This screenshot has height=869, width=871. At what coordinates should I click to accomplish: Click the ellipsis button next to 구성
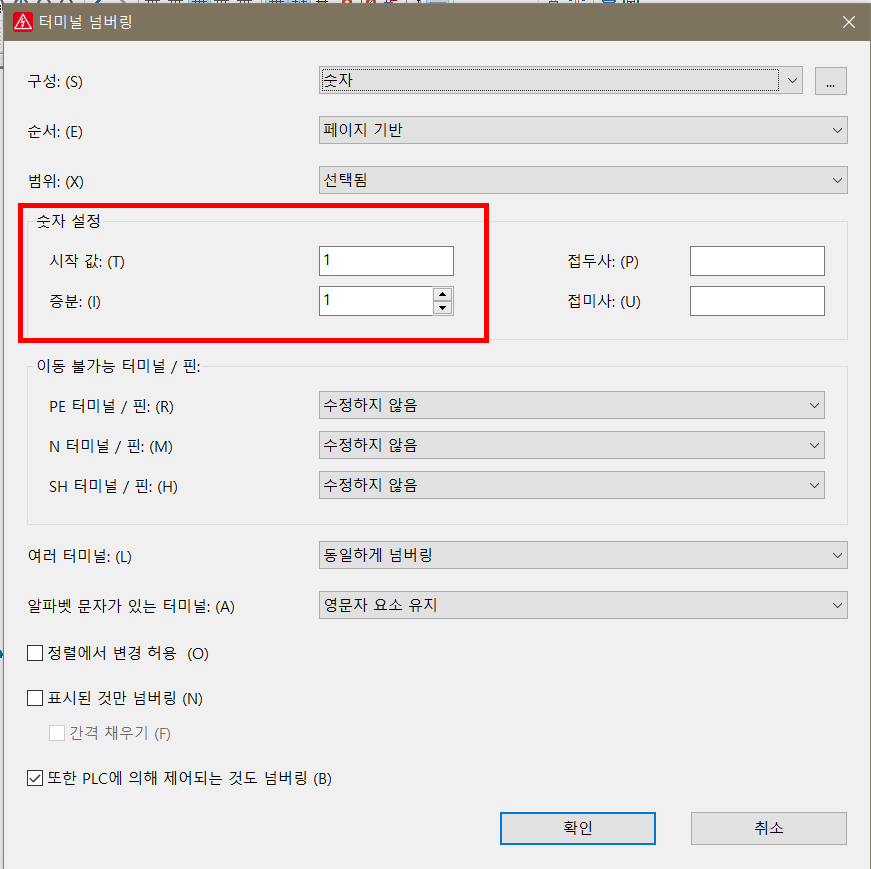coord(830,81)
